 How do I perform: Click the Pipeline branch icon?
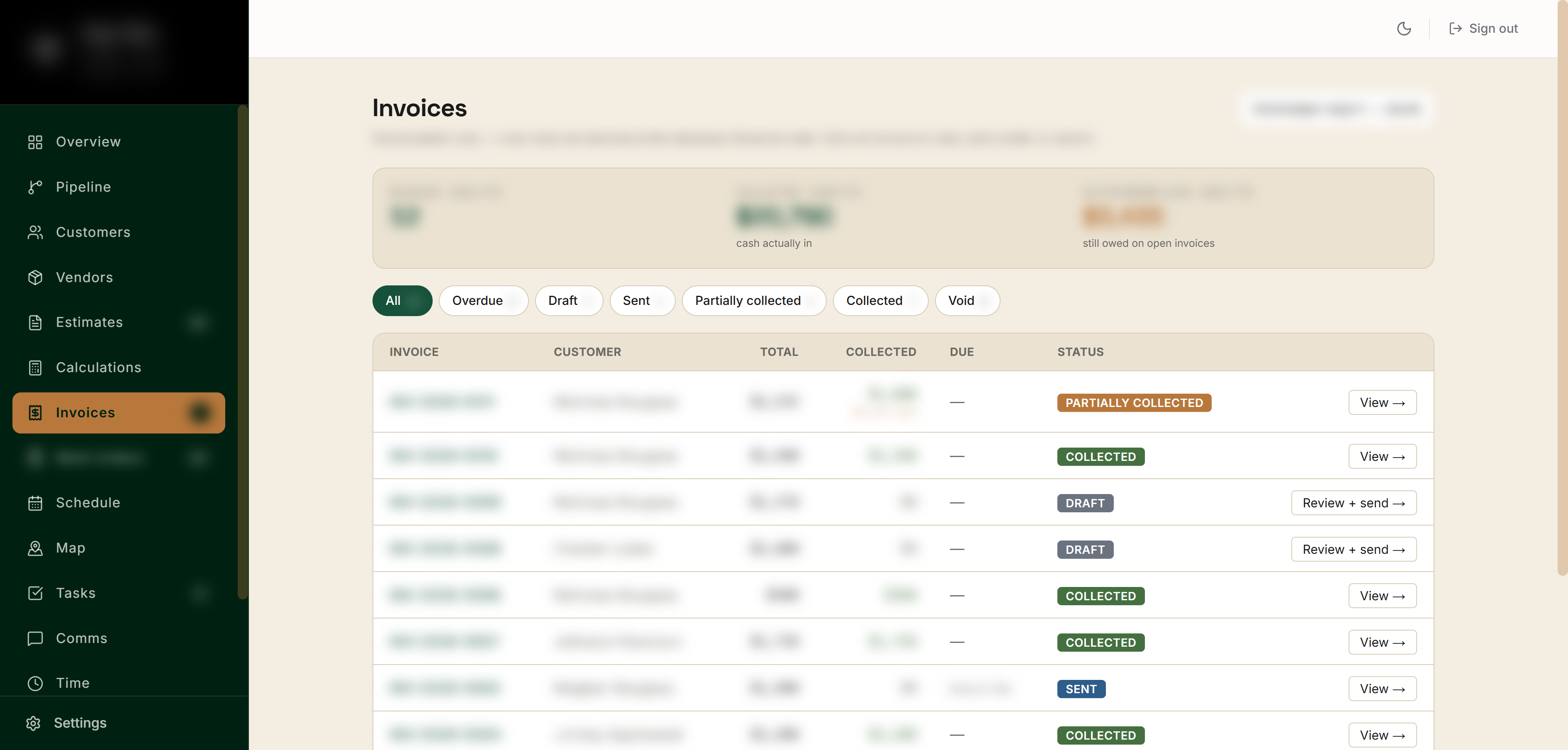[35, 187]
